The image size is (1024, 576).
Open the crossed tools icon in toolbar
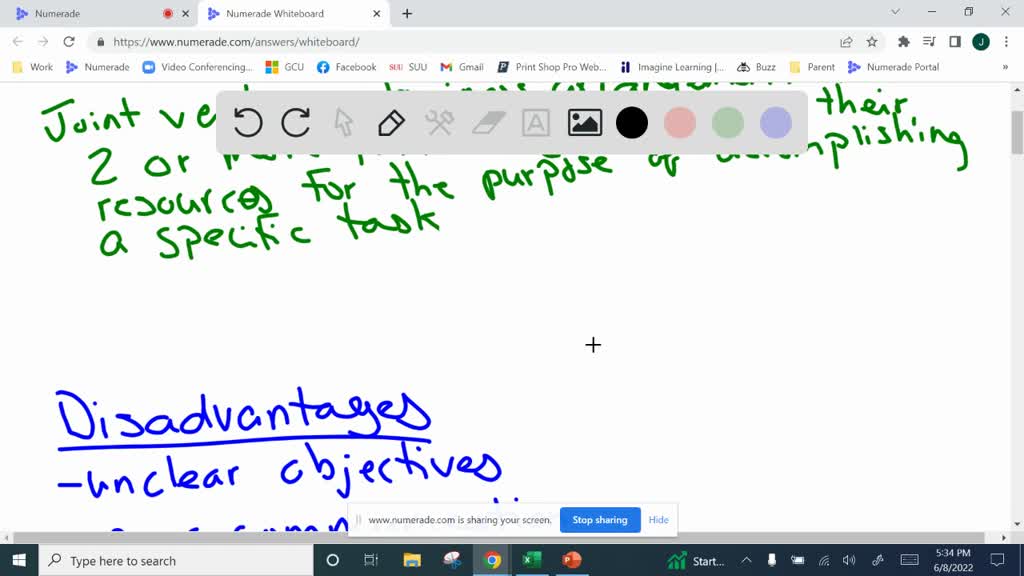440,123
